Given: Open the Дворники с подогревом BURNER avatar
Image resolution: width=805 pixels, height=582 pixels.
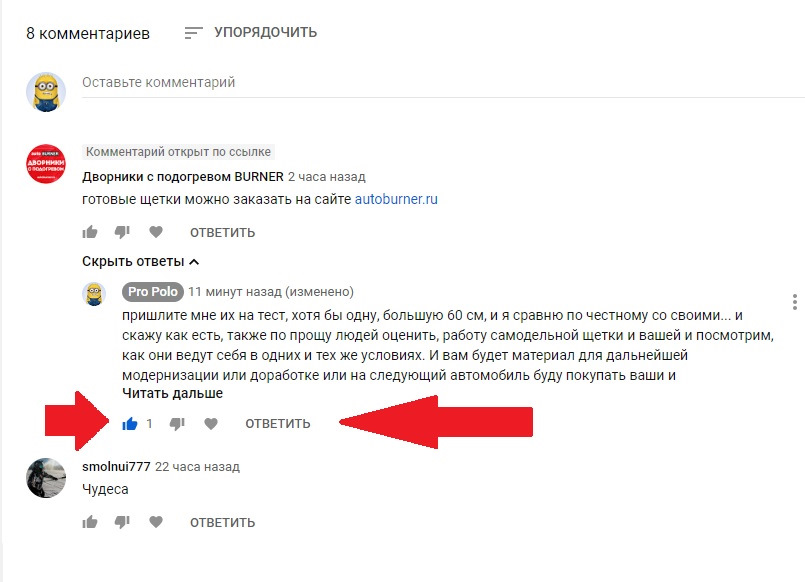Looking at the screenshot, I should (46, 164).
